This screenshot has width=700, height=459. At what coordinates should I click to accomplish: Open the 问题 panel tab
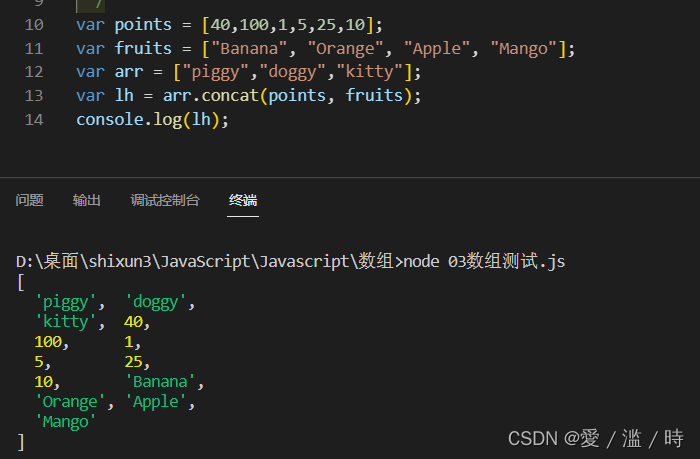point(29,200)
